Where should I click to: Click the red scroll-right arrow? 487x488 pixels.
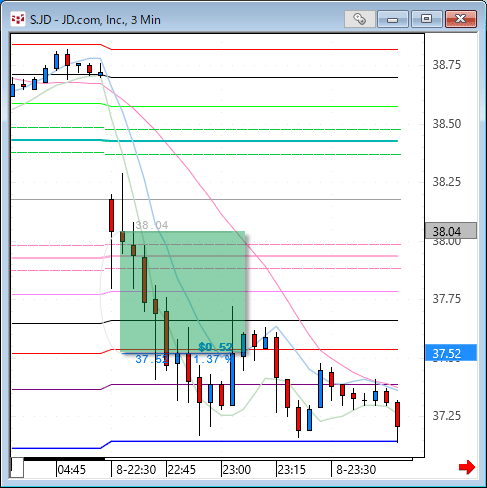(x=467, y=467)
